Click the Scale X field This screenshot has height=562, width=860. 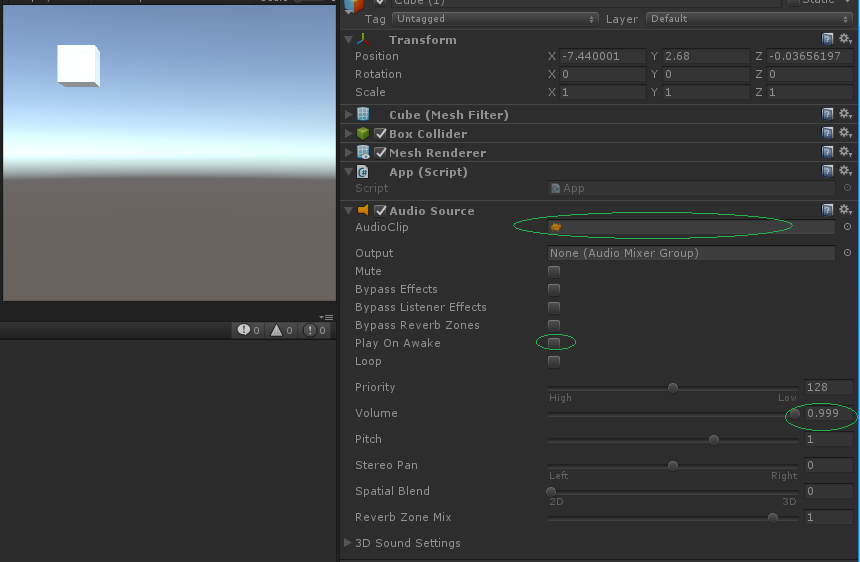[602, 92]
